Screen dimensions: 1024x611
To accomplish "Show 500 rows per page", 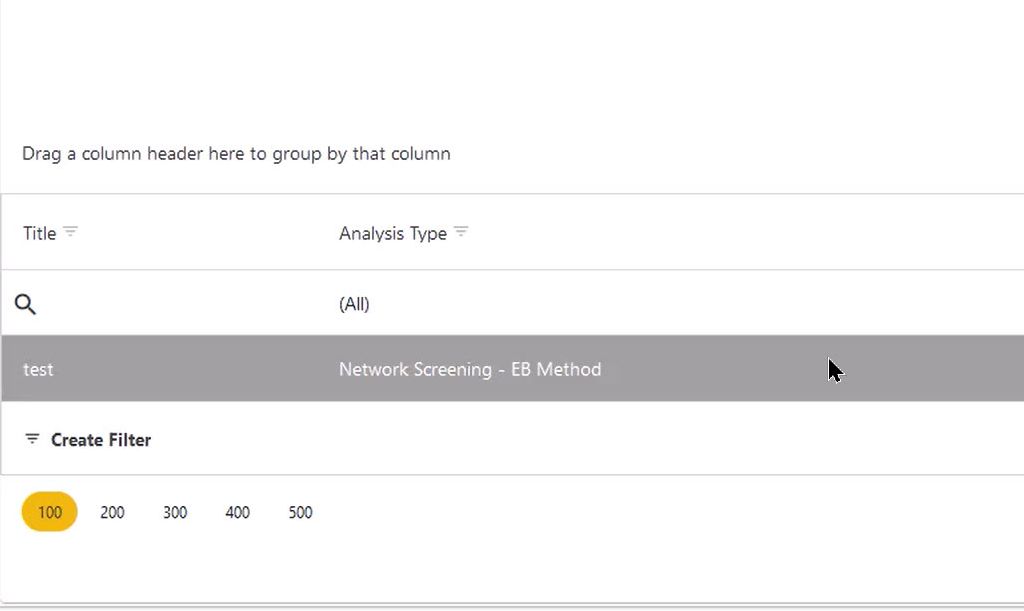I will 300,512.
